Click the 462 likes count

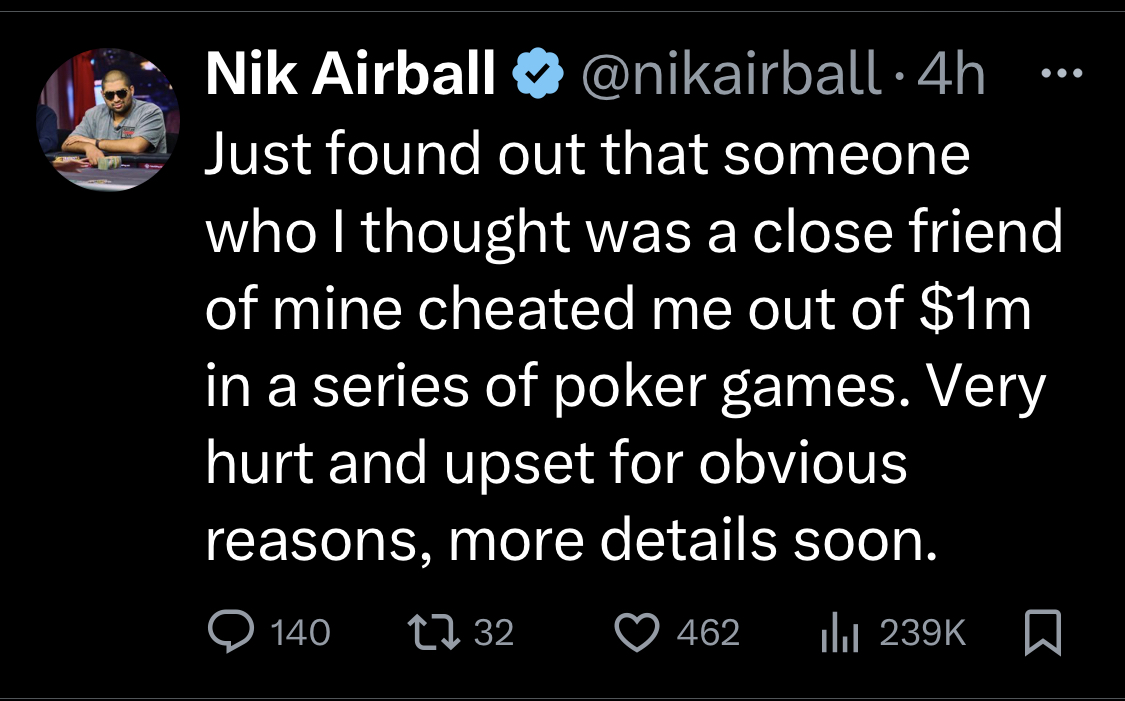coord(708,633)
